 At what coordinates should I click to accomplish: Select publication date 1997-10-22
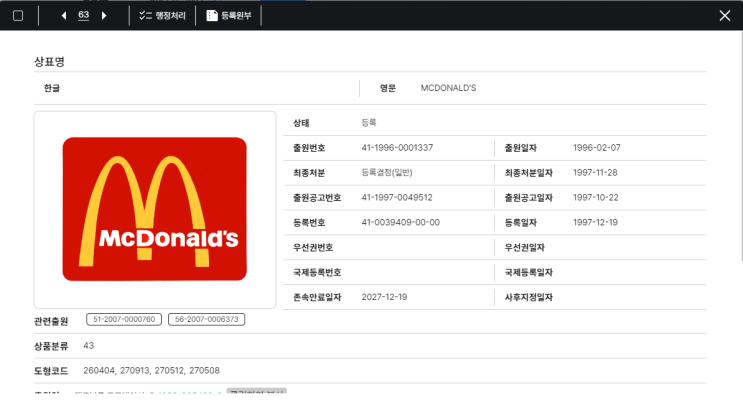(596, 198)
